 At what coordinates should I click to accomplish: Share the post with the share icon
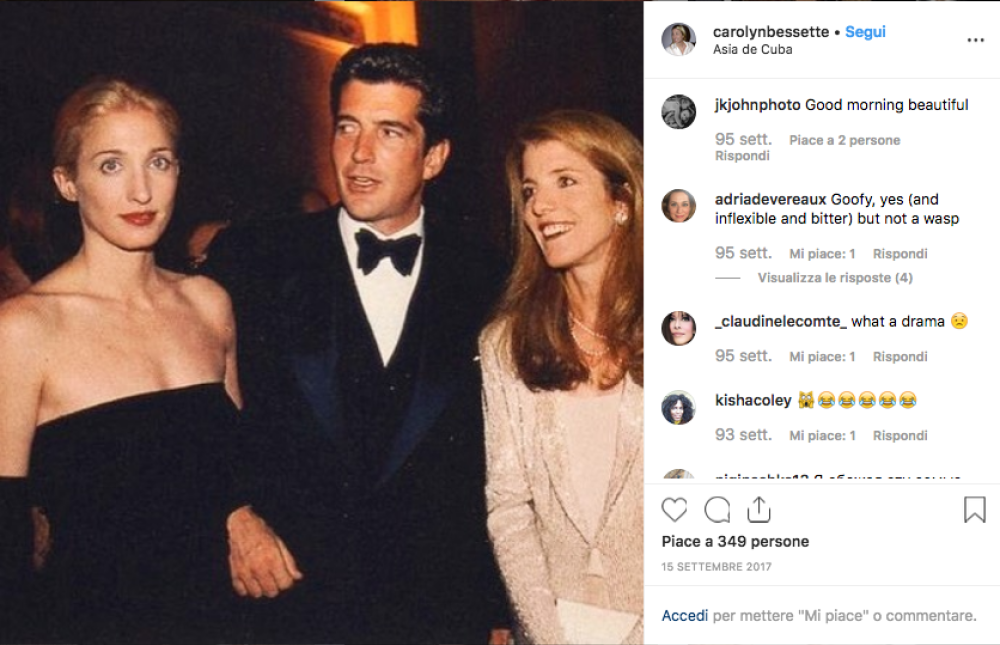759,510
